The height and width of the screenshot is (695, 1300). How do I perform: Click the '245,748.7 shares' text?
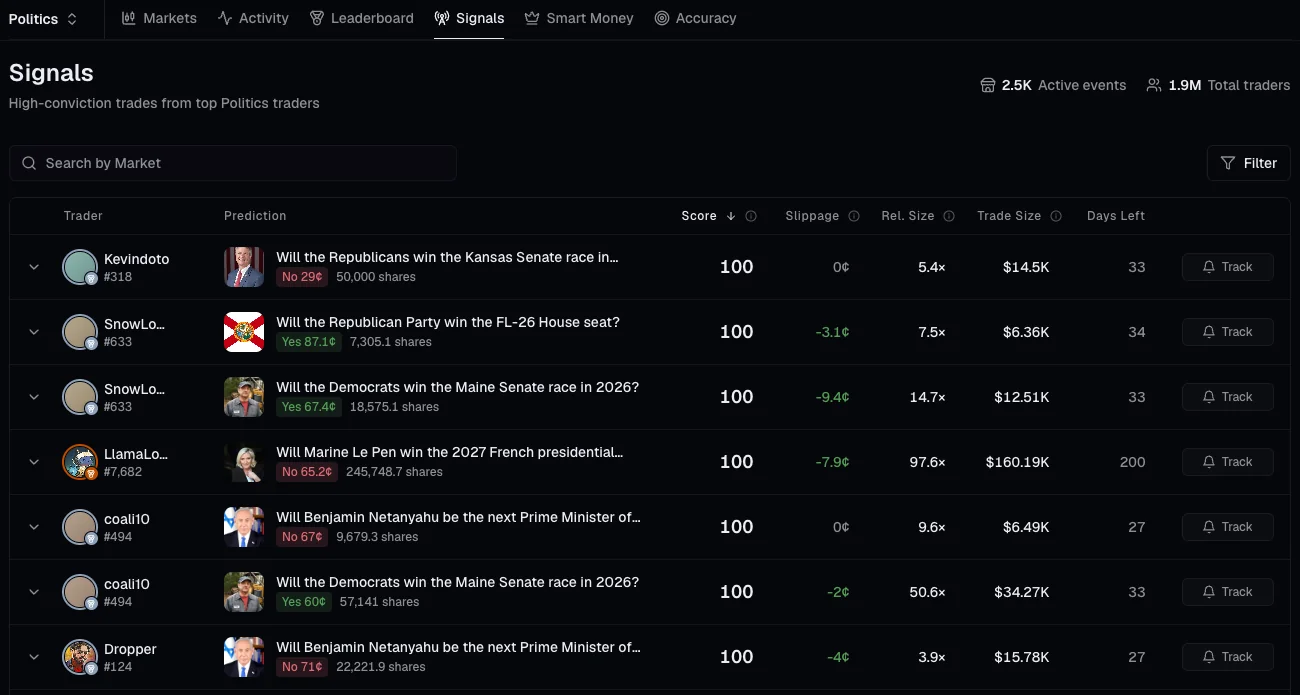click(x=394, y=472)
